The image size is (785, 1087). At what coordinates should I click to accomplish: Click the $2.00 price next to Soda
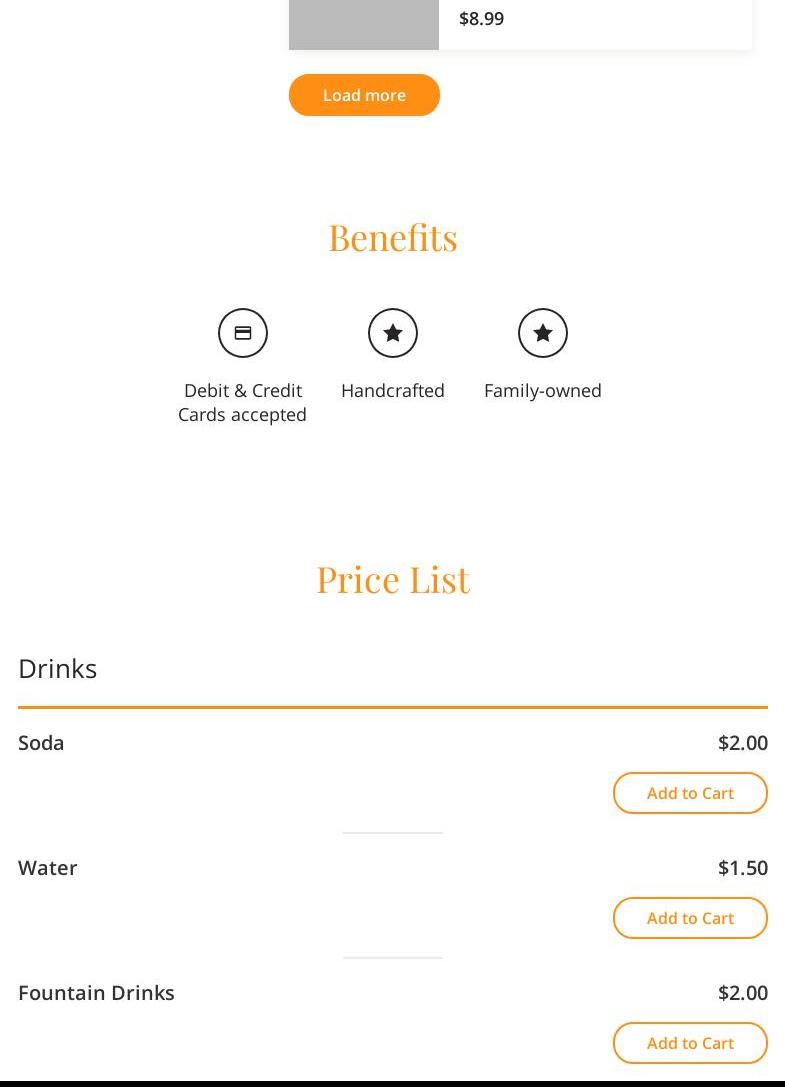coord(743,743)
